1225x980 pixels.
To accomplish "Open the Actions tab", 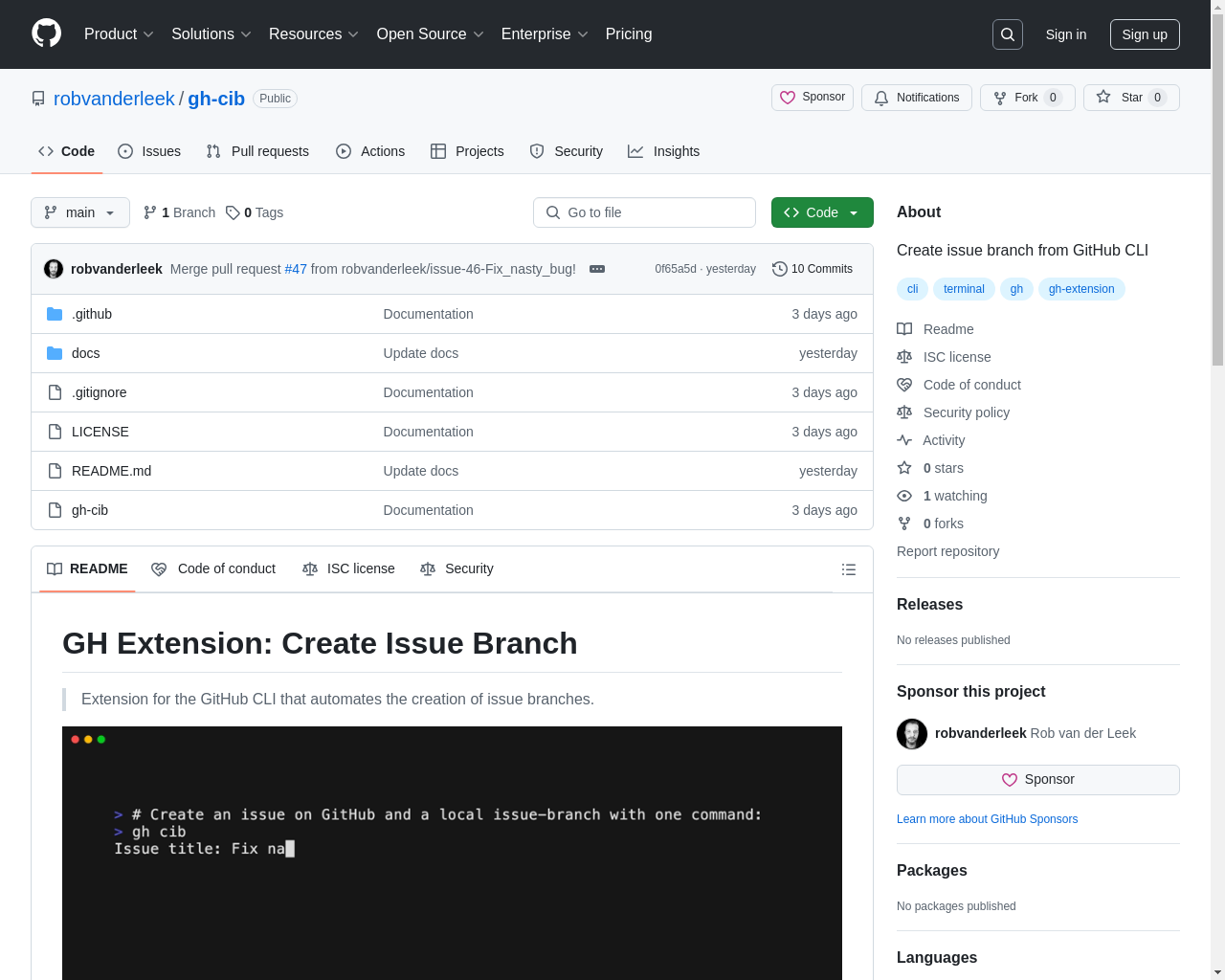I will click(x=370, y=151).
